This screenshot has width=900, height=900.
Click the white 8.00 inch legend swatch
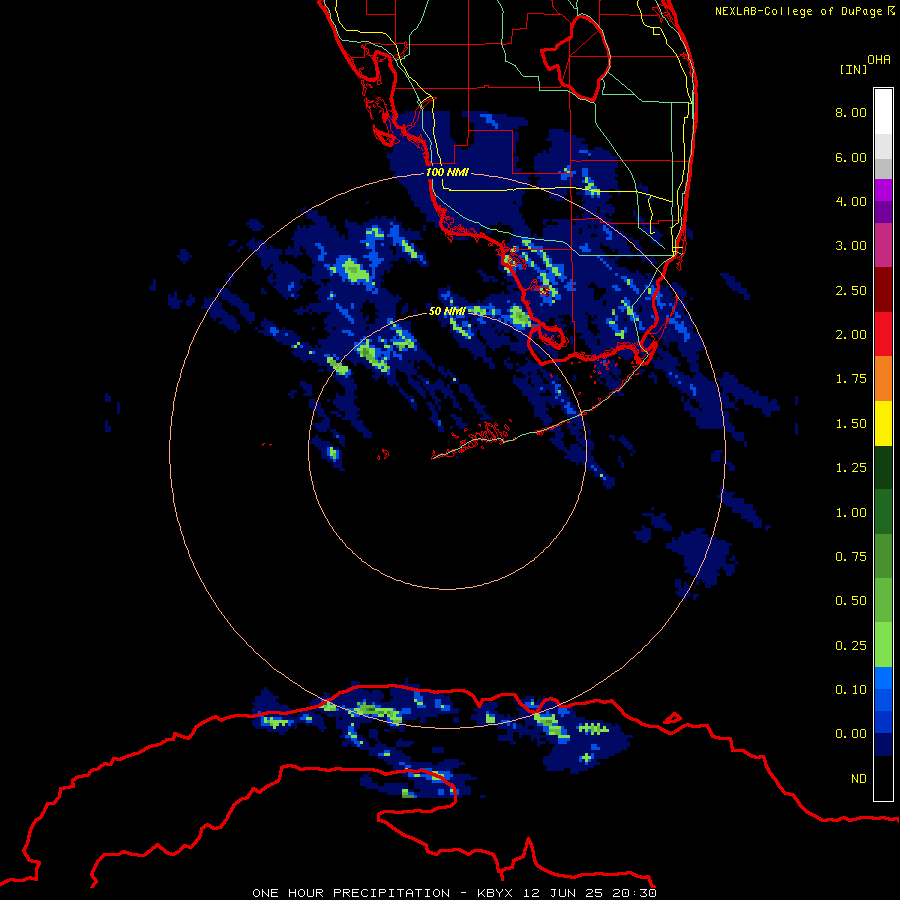883,111
